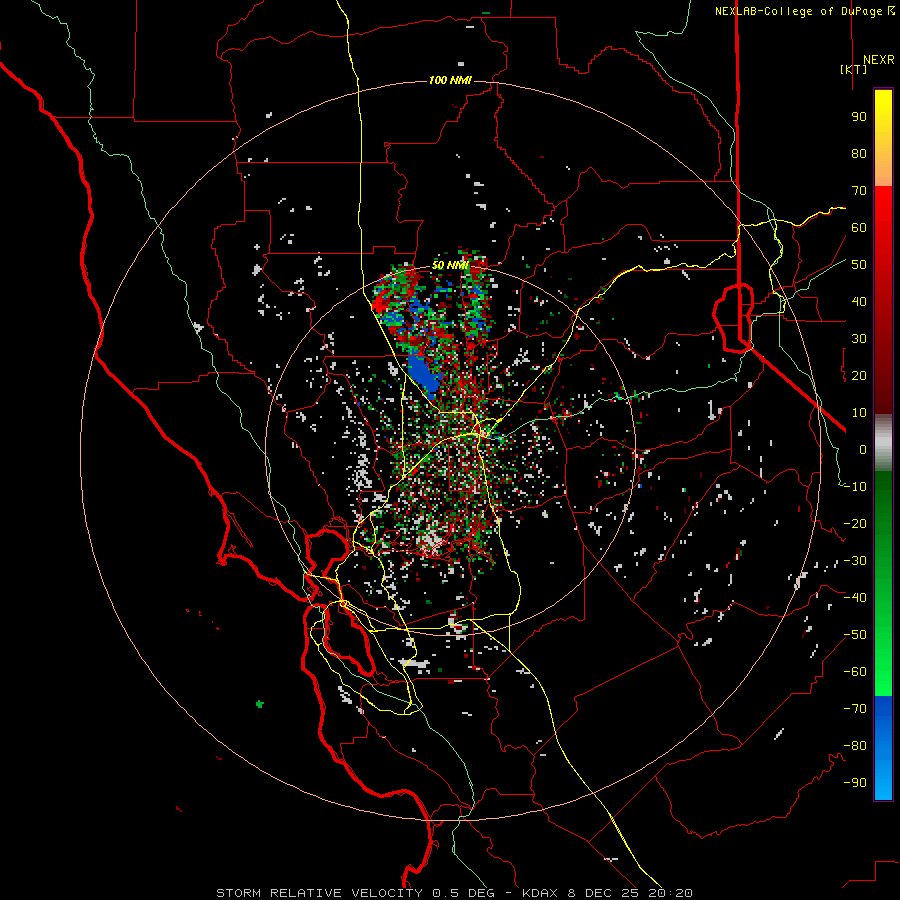The height and width of the screenshot is (900, 900).
Task: Click the positive 50 scale label
Action: coord(859,265)
